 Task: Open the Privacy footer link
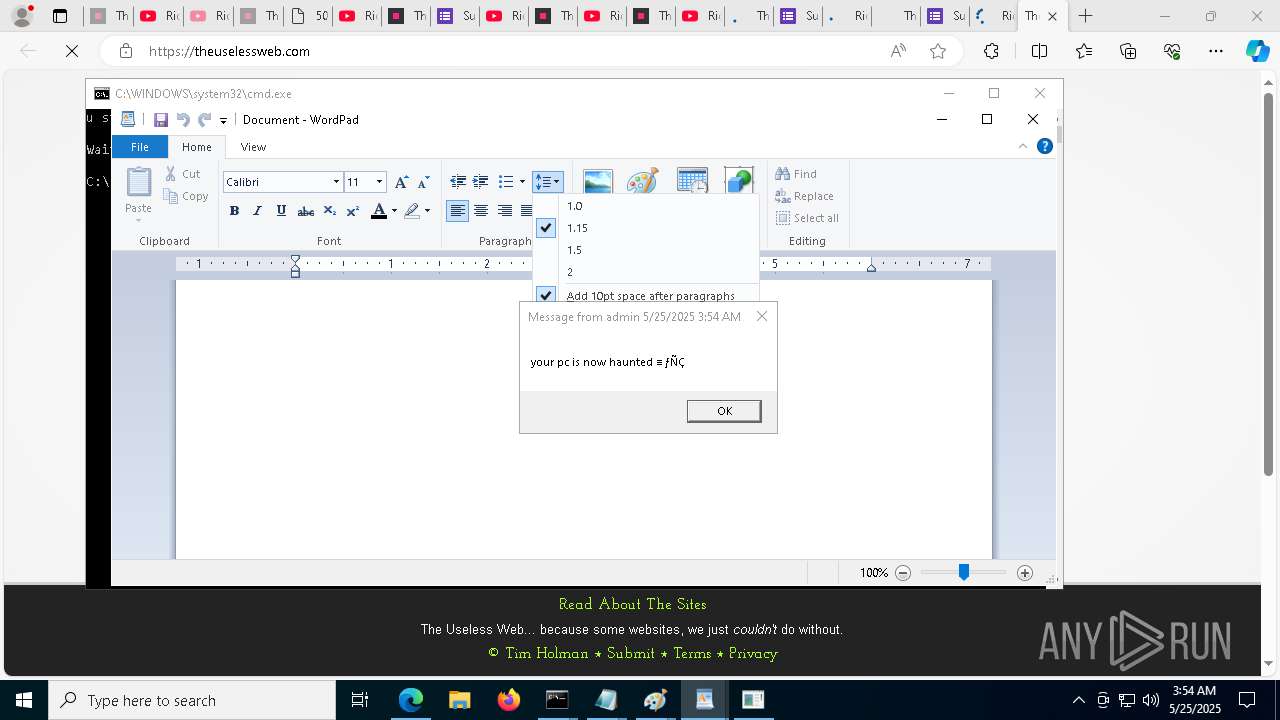click(753, 653)
